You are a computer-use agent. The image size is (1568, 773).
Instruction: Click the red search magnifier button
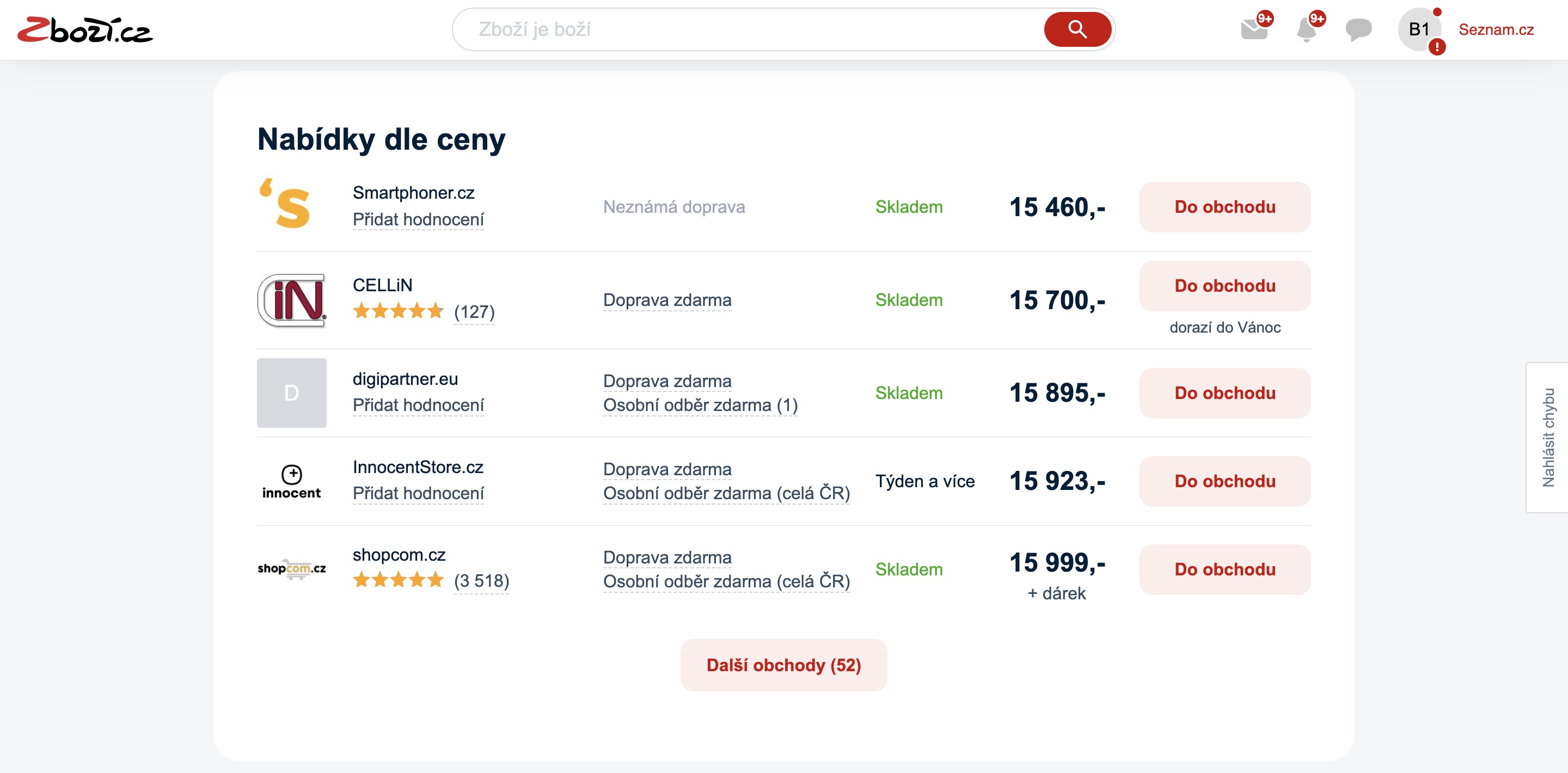(x=1077, y=29)
